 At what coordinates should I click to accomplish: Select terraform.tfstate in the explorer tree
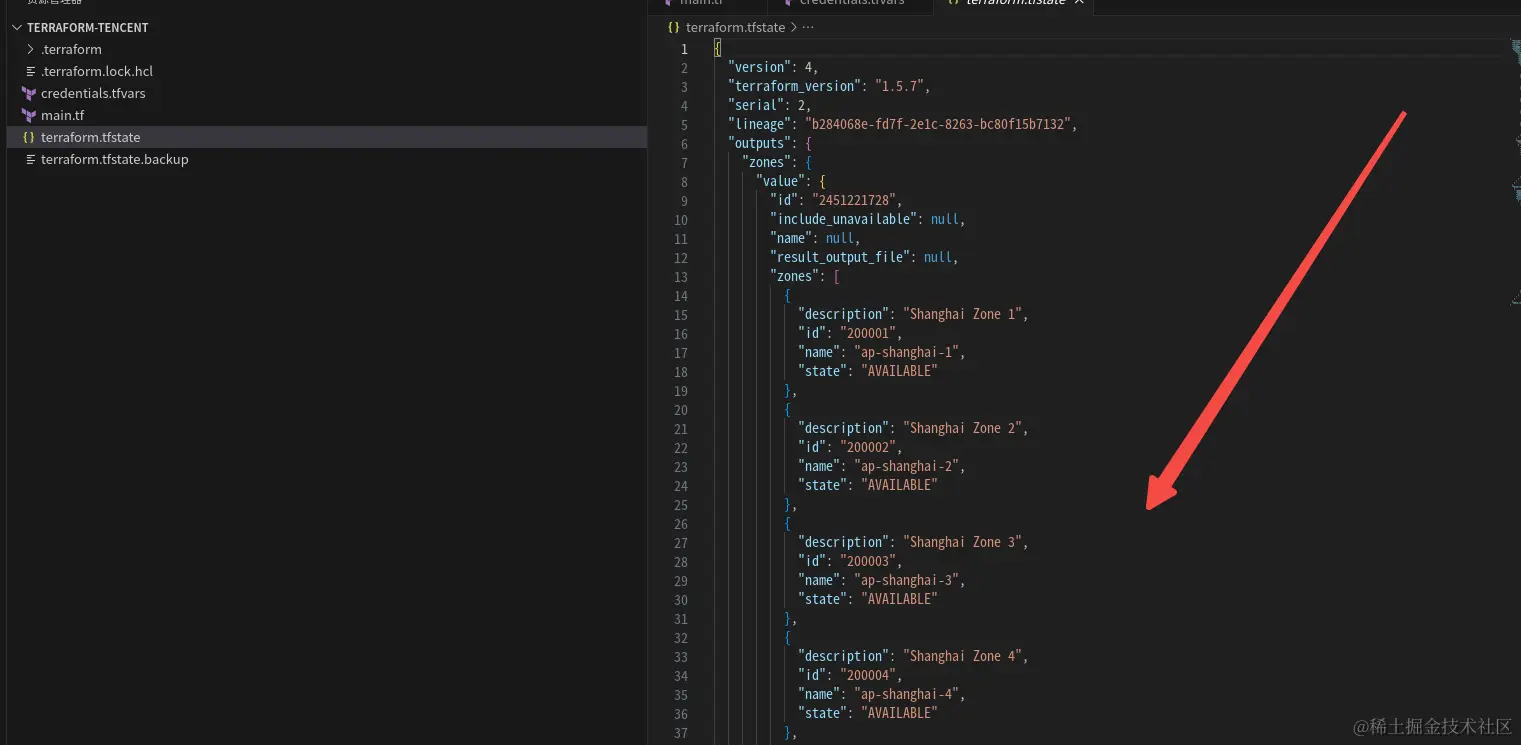point(90,137)
